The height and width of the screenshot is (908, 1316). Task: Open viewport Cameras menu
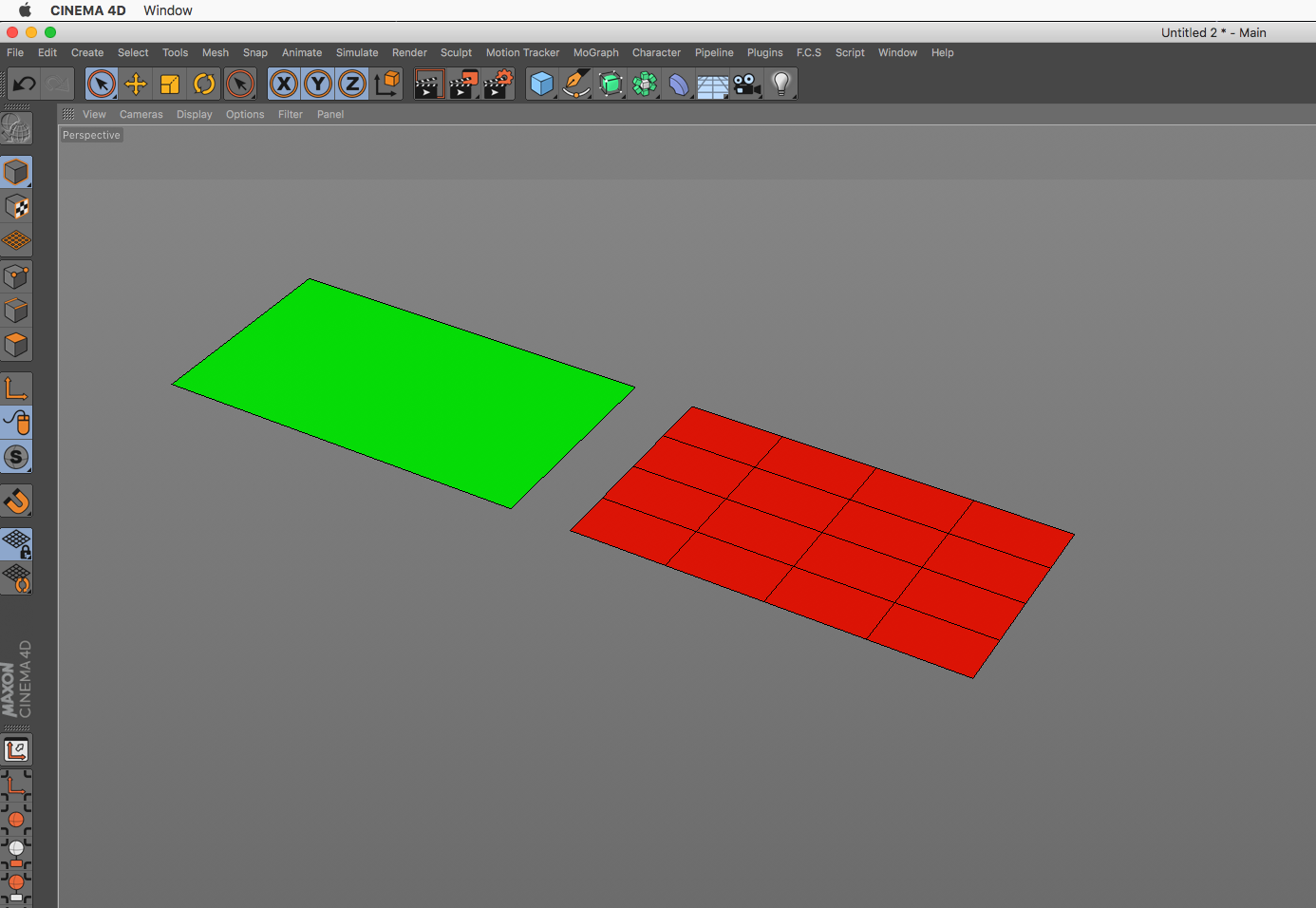click(x=141, y=114)
